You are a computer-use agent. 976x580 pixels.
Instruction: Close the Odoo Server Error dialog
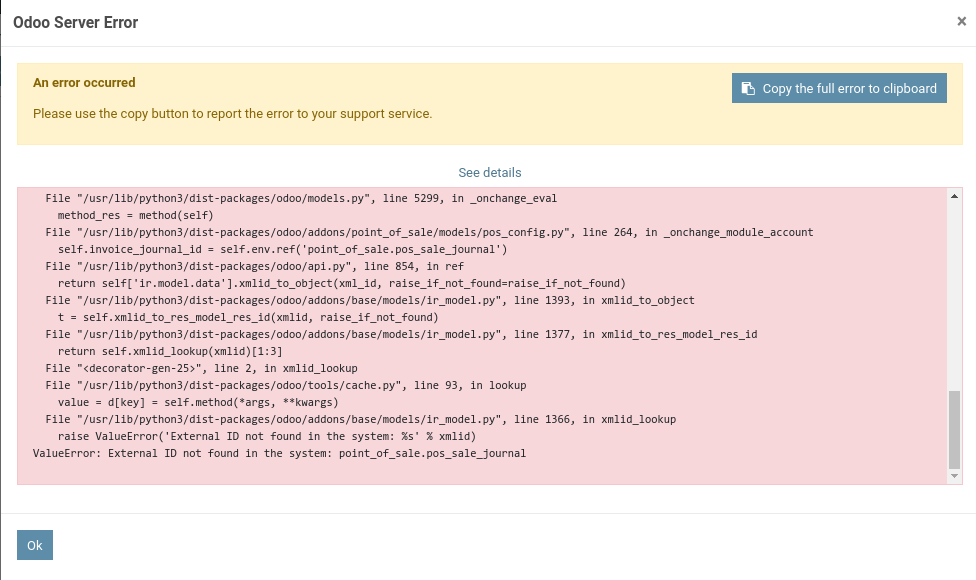click(961, 22)
